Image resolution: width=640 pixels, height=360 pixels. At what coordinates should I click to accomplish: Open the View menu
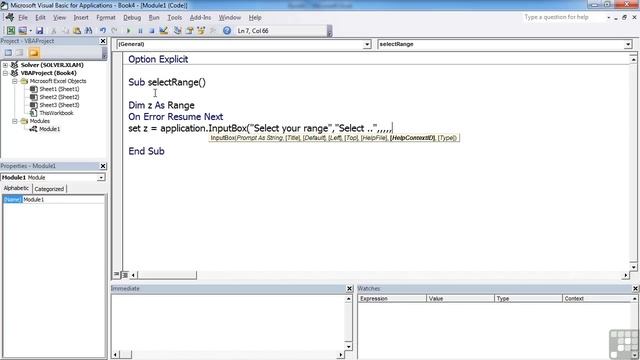pyautogui.click(x=59, y=18)
